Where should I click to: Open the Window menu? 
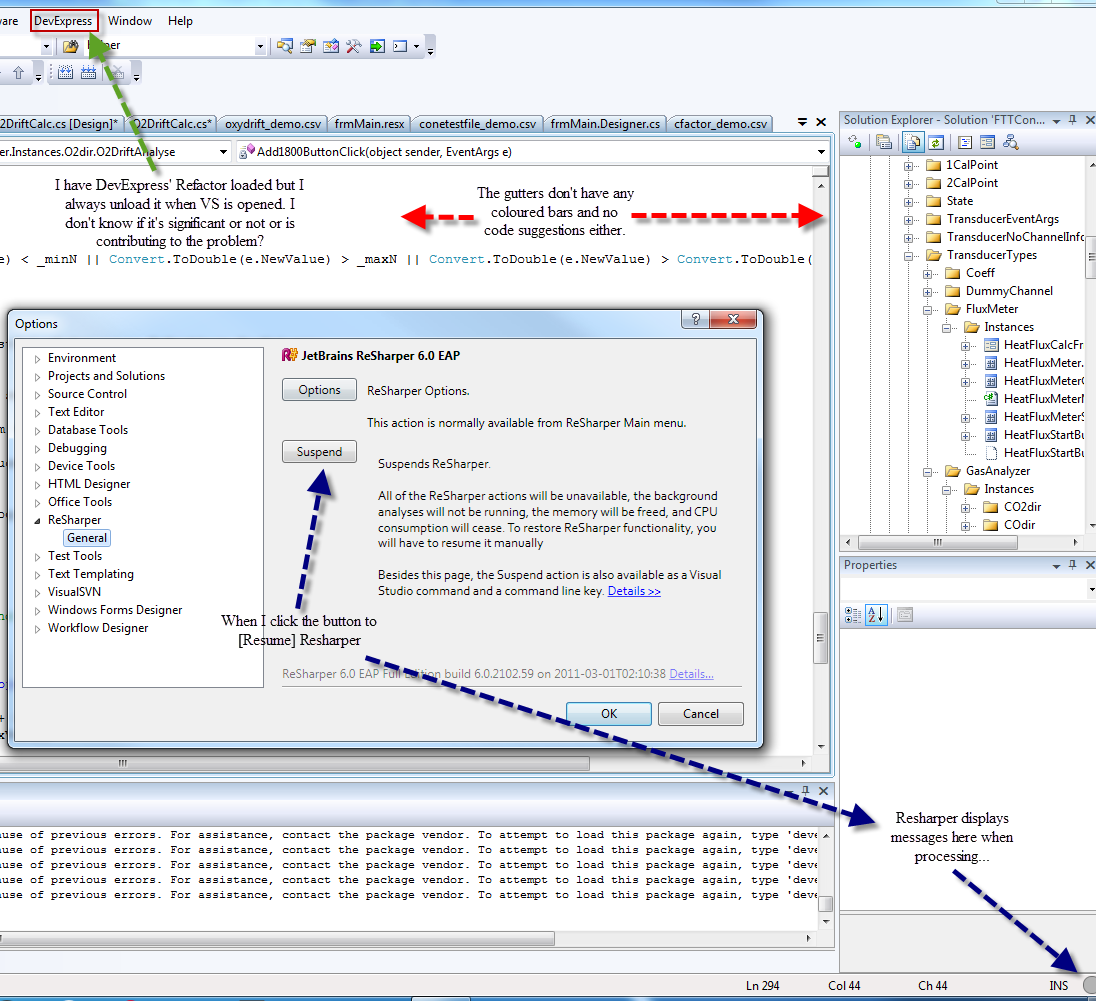[130, 21]
